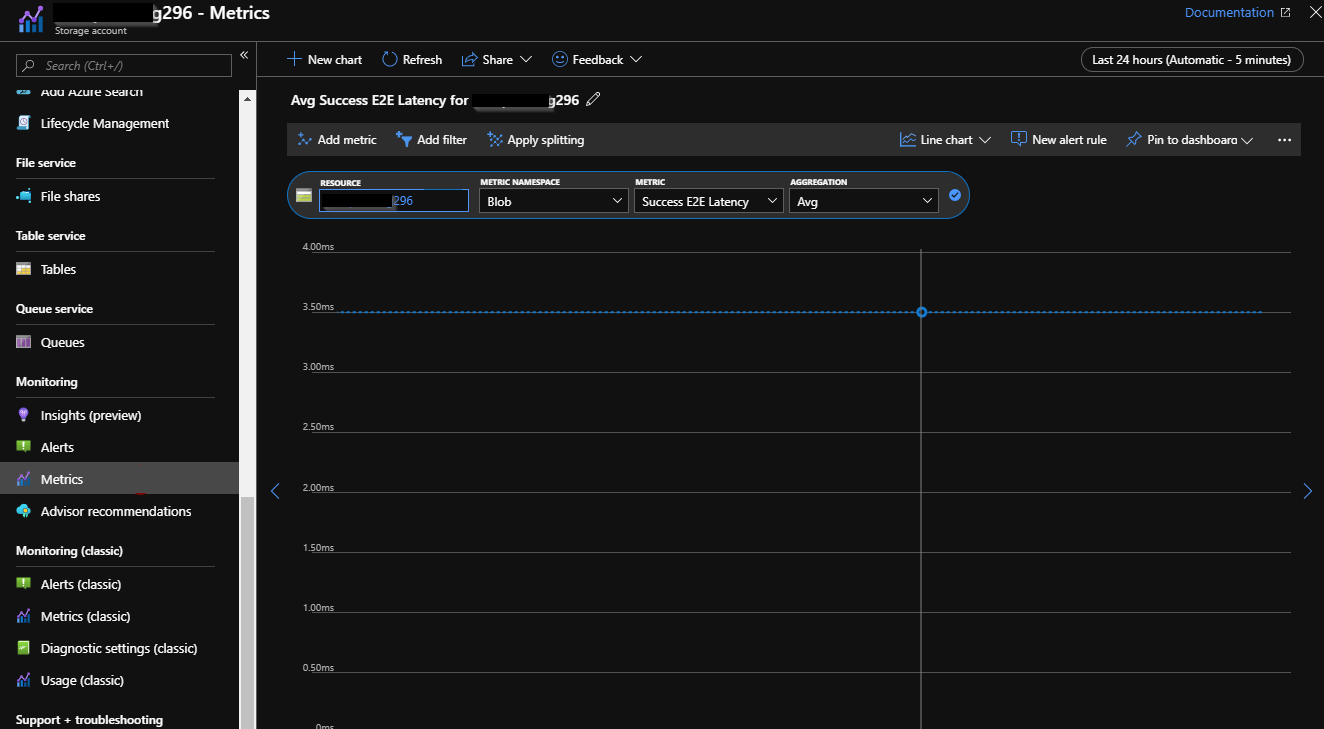Click the Queues icon

pos(24,342)
